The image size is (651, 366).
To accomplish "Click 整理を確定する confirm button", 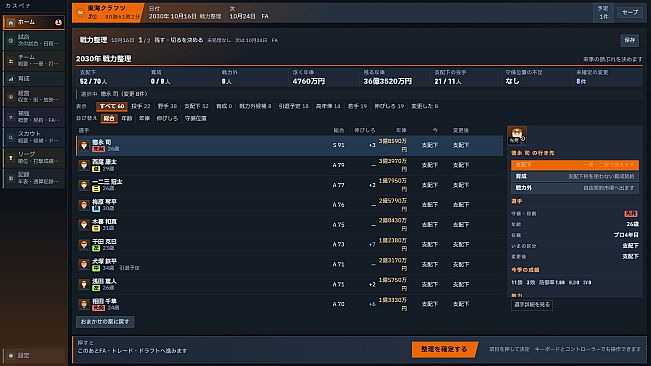I will [444, 349].
